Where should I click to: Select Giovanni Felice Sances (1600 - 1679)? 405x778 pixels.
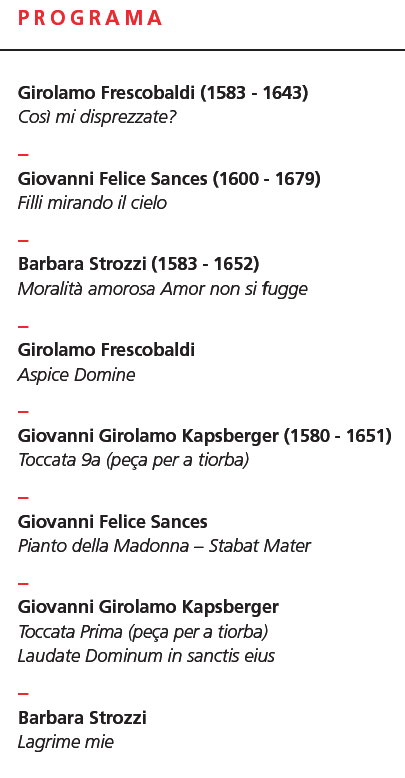pos(169,179)
